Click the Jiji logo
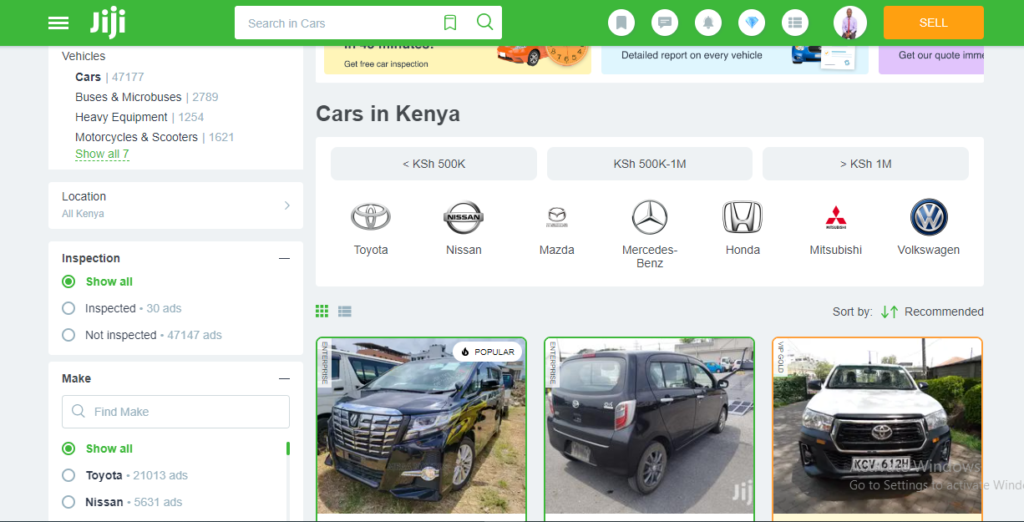Viewport: 1024px width, 522px height. pyautogui.click(x=108, y=23)
